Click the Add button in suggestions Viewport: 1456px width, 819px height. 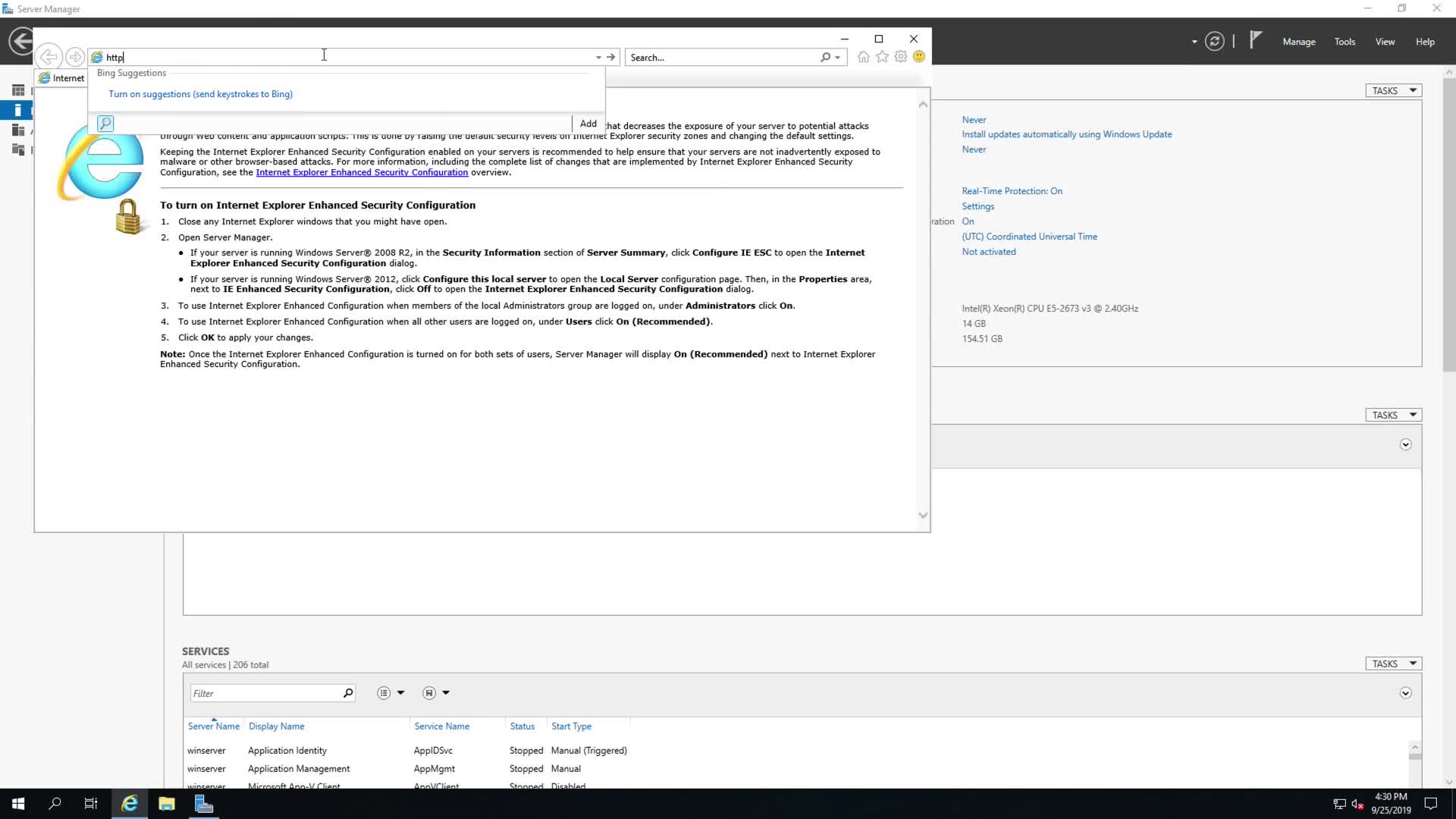(588, 124)
